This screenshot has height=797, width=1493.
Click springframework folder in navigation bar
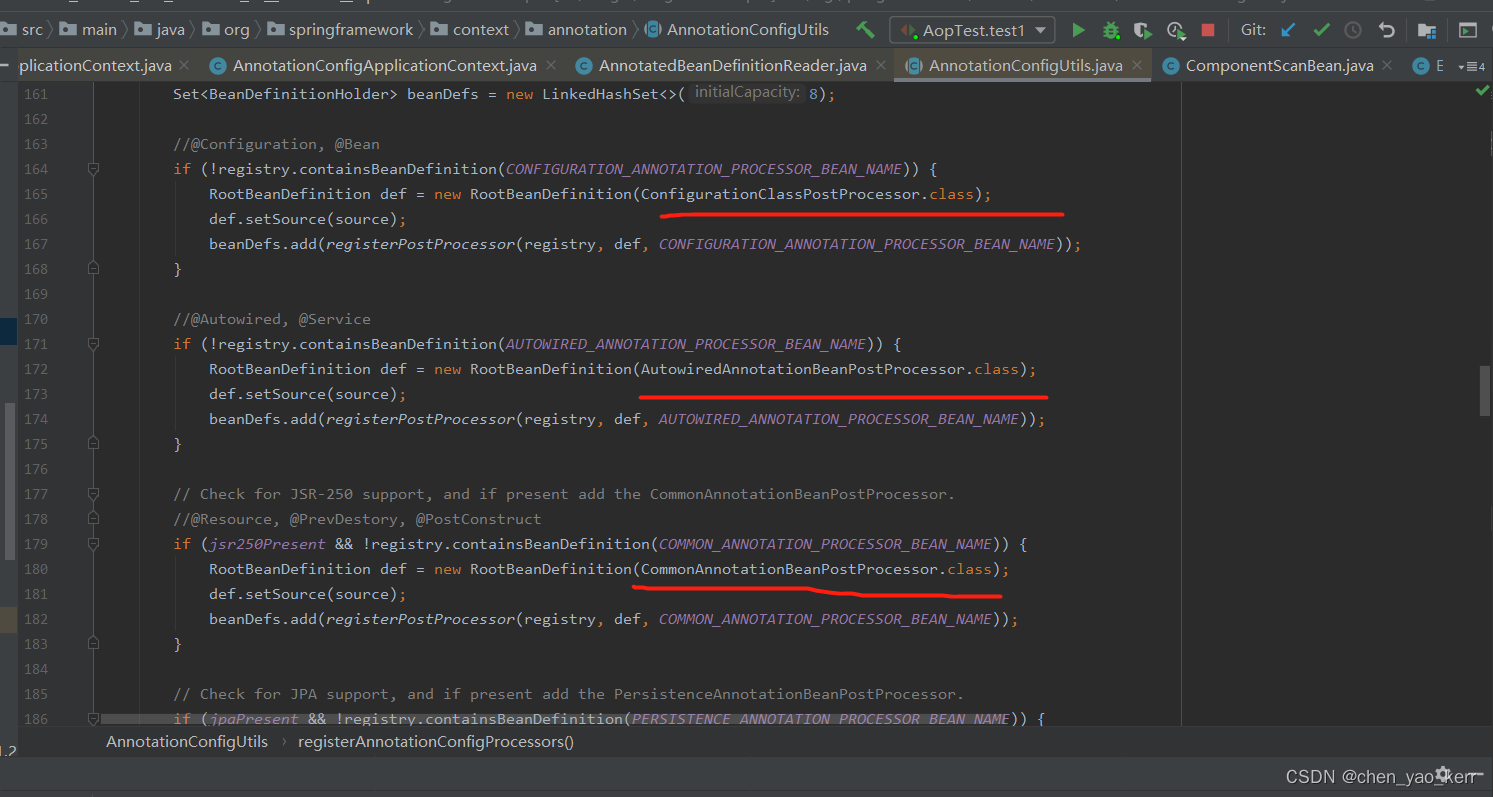(x=350, y=30)
